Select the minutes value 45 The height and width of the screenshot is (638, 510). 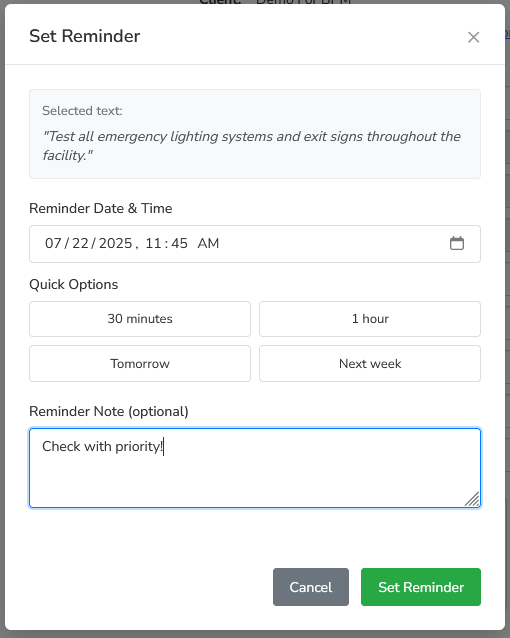pos(179,243)
